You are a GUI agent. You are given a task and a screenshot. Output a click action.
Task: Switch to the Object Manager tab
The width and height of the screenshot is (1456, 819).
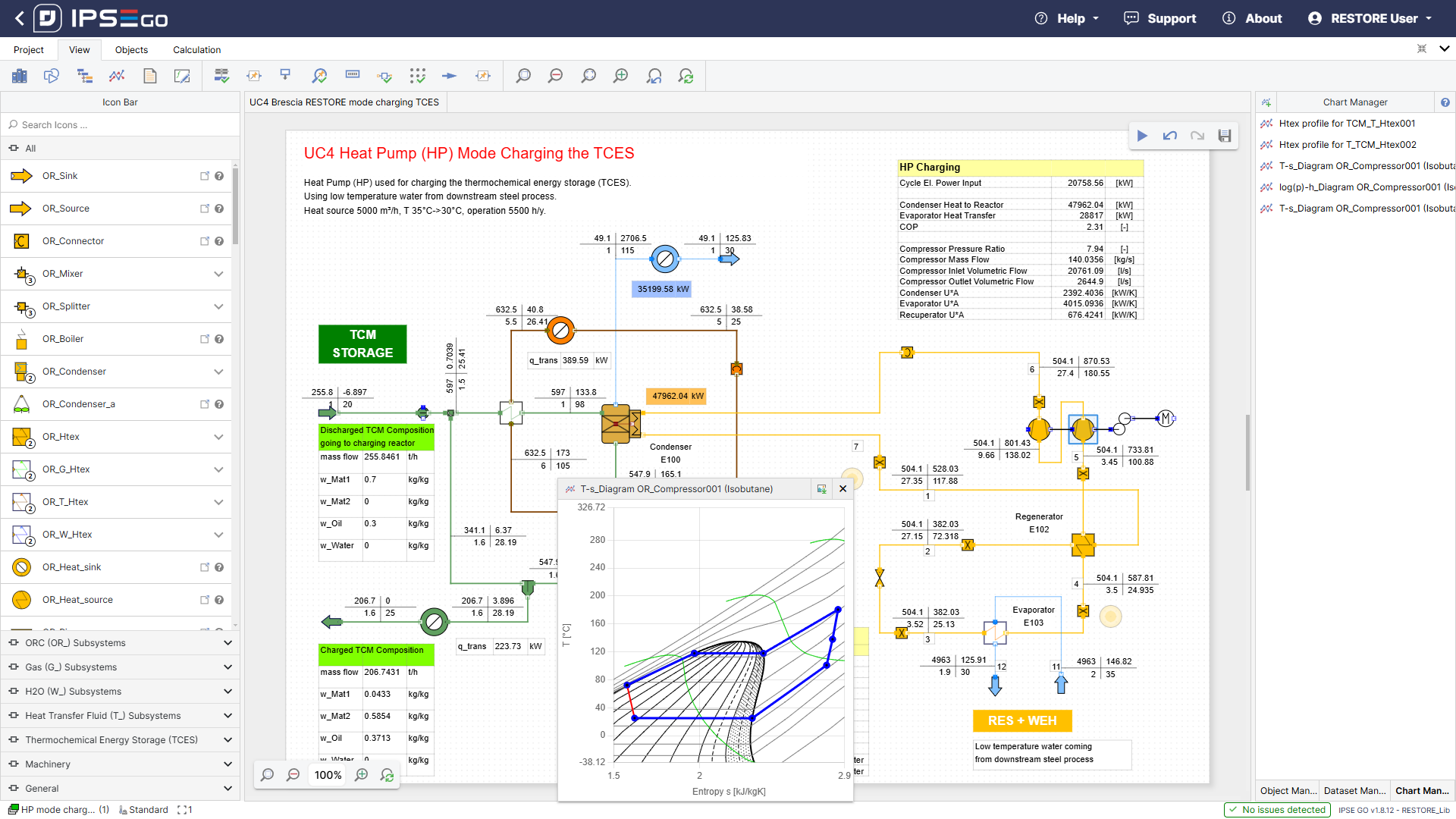click(x=1288, y=790)
